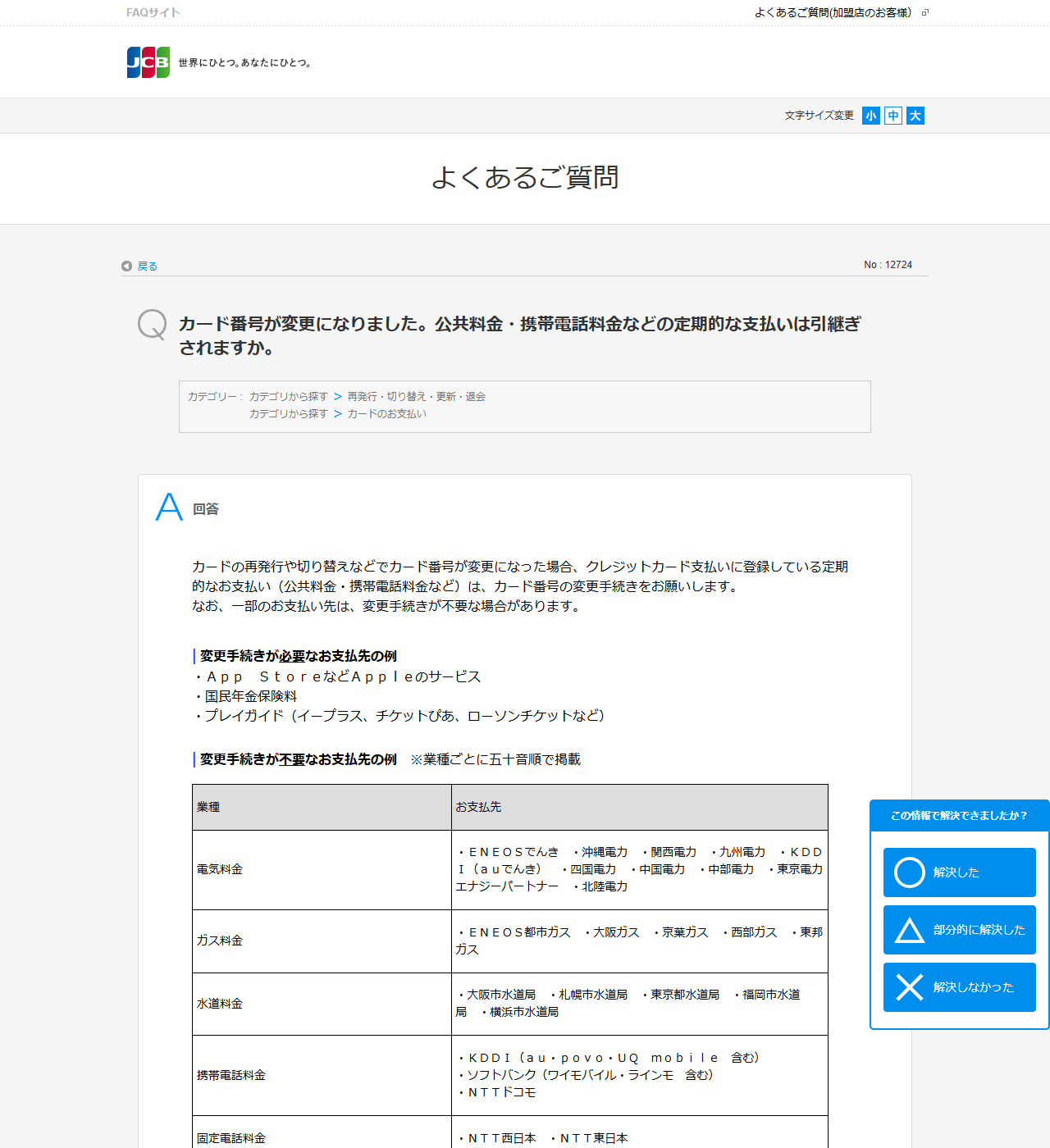Click the 変更手続きが必要なお支払先の例 heading
The image size is (1050, 1148).
point(299,656)
